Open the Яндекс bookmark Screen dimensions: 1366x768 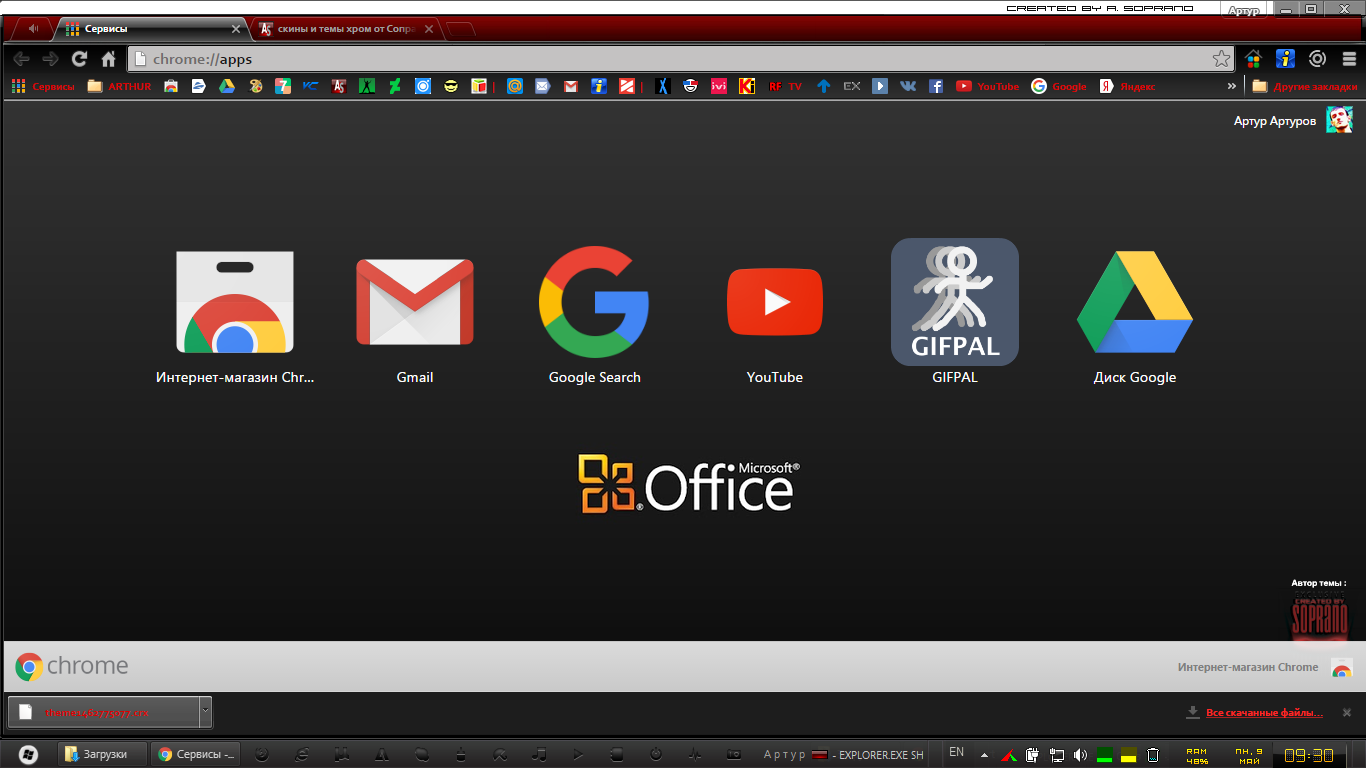coord(1127,87)
